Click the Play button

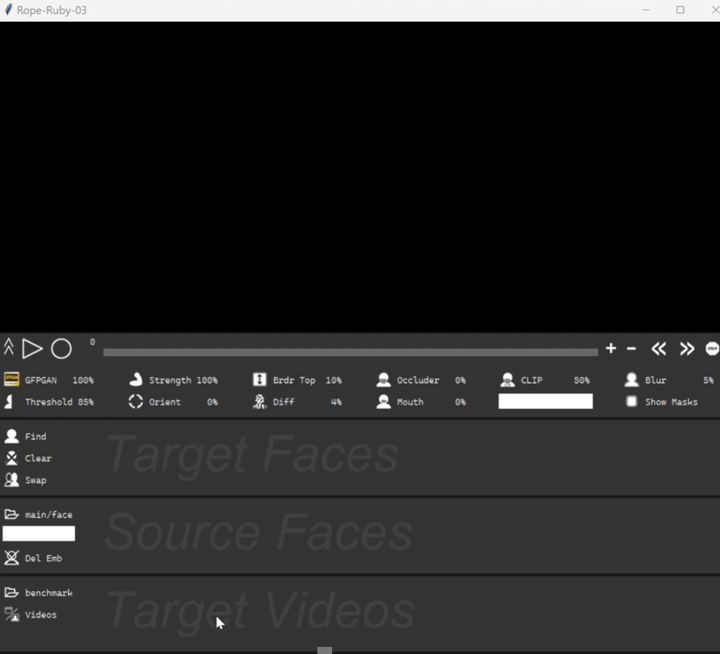pos(32,349)
